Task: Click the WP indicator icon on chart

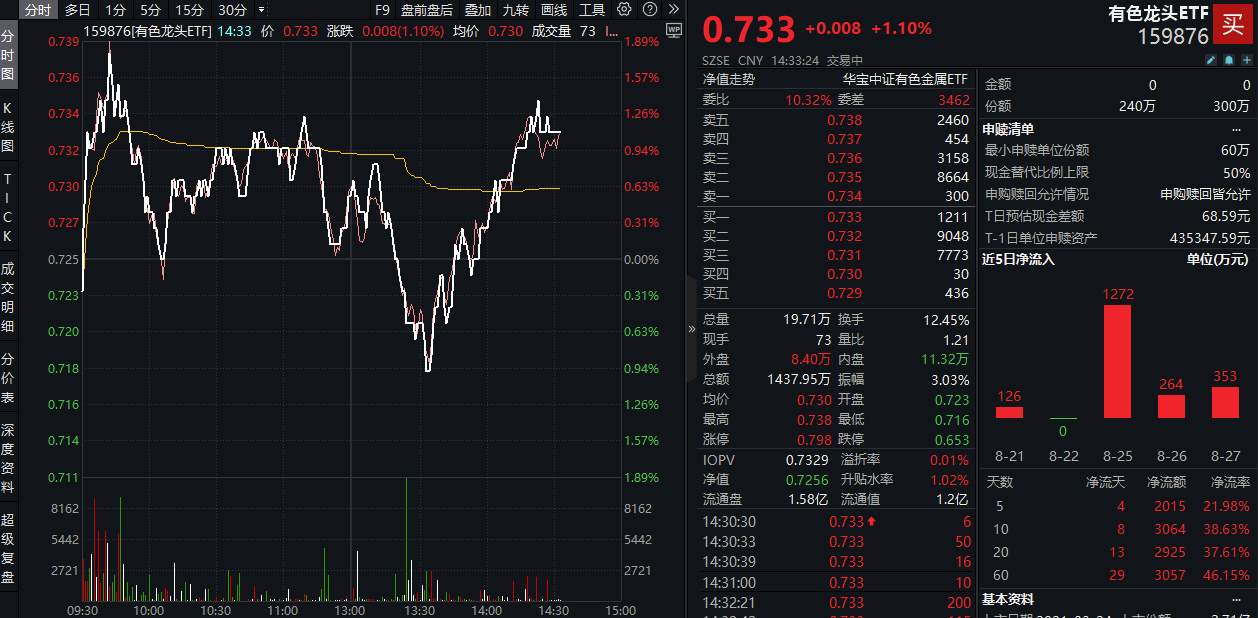Action: pos(675,31)
